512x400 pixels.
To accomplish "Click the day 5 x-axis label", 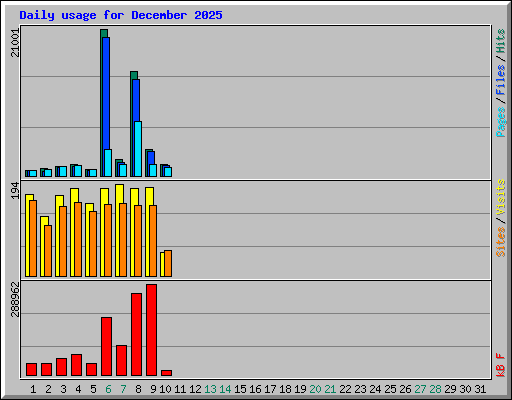I will click(93, 389).
